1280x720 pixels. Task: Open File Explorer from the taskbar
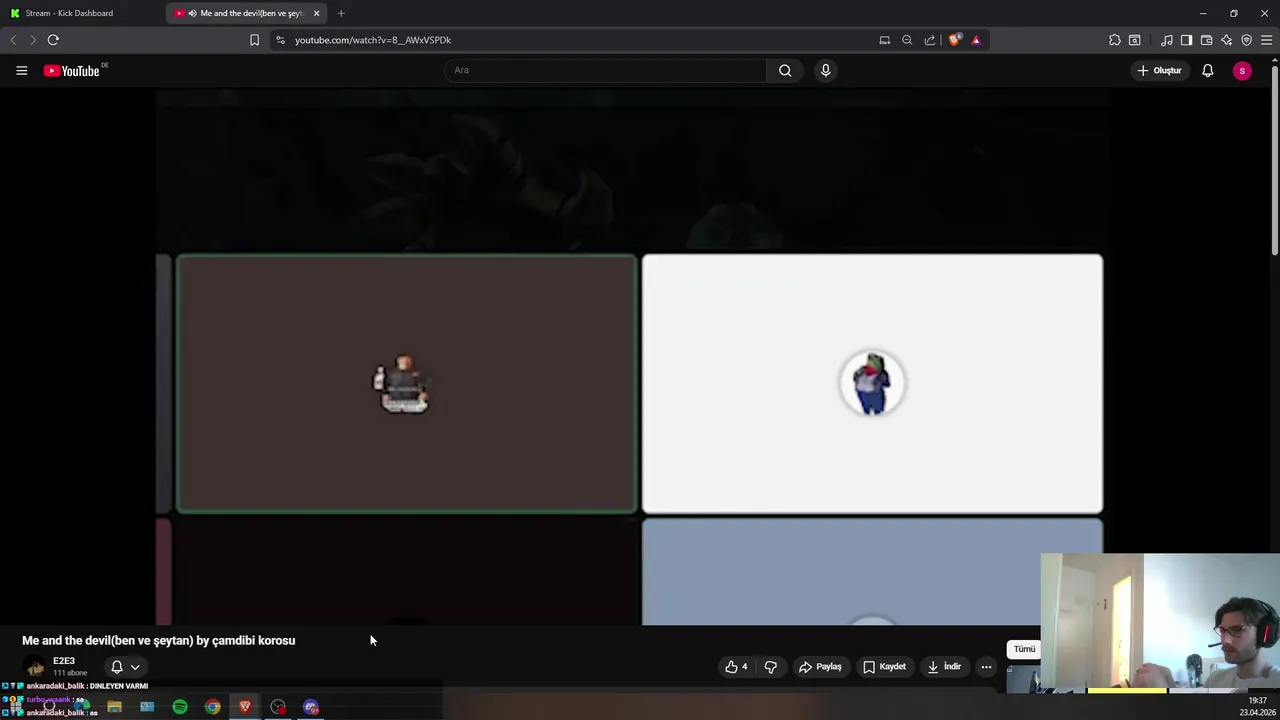coord(114,707)
